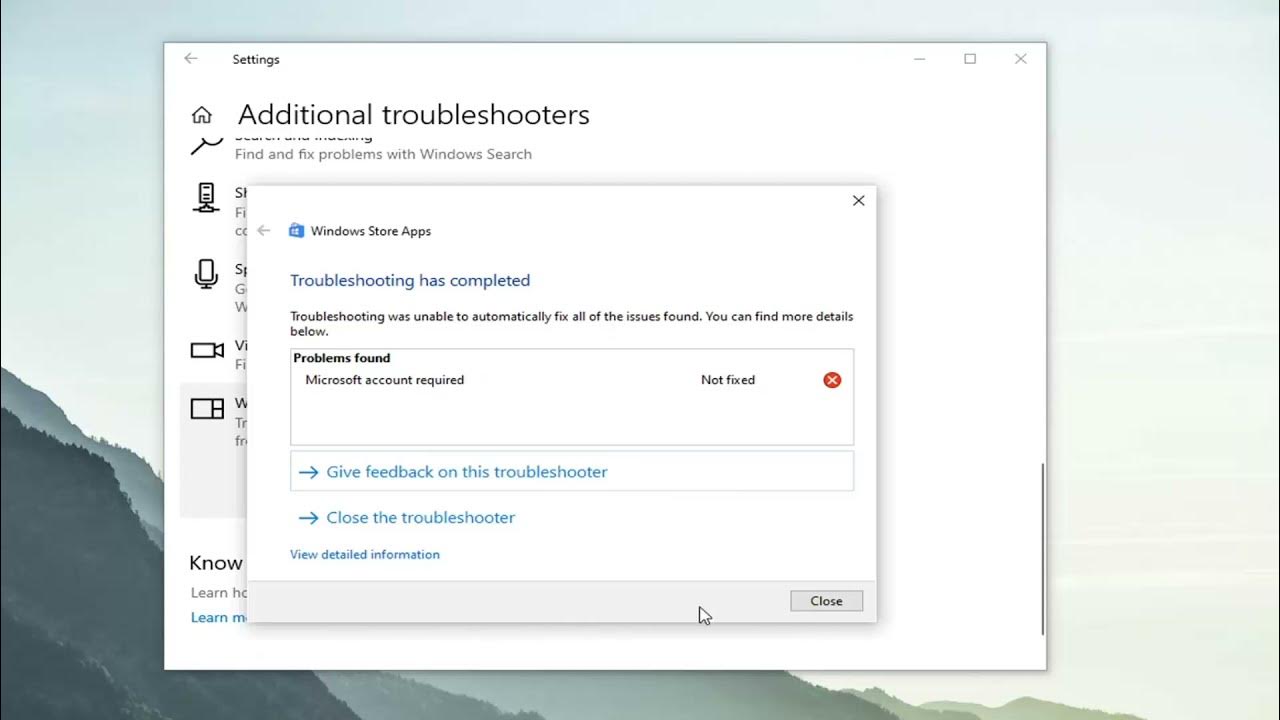The height and width of the screenshot is (720, 1280).
Task: Click the Shared Folders troubleshooter icon
Action: coord(206,198)
